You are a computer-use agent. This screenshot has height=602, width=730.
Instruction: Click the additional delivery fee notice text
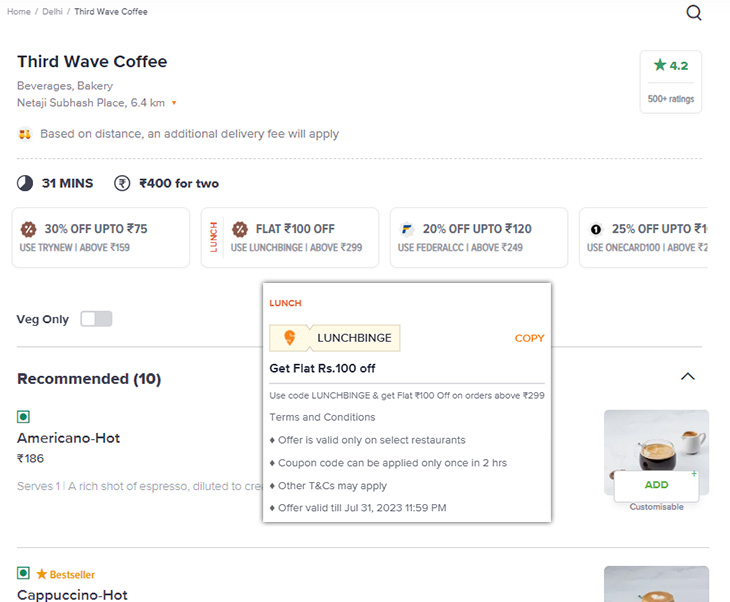pos(189,134)
